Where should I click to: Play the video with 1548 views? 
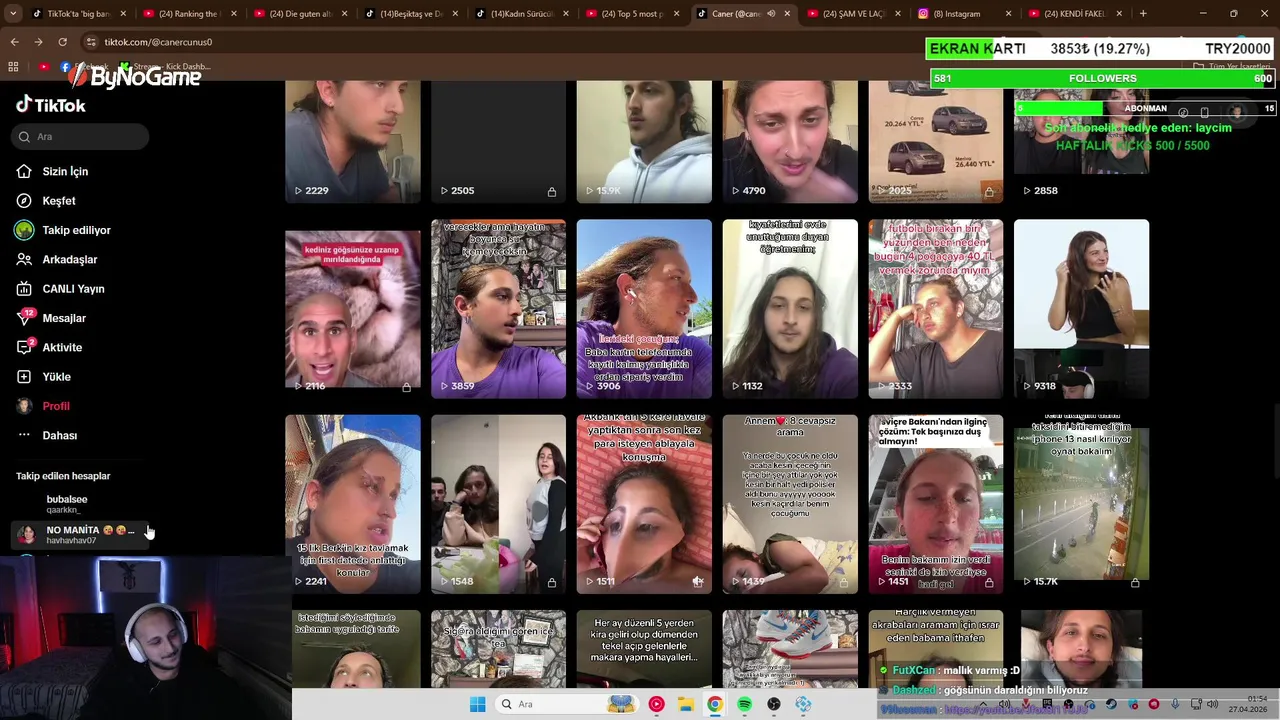click(x=498, y=504)
